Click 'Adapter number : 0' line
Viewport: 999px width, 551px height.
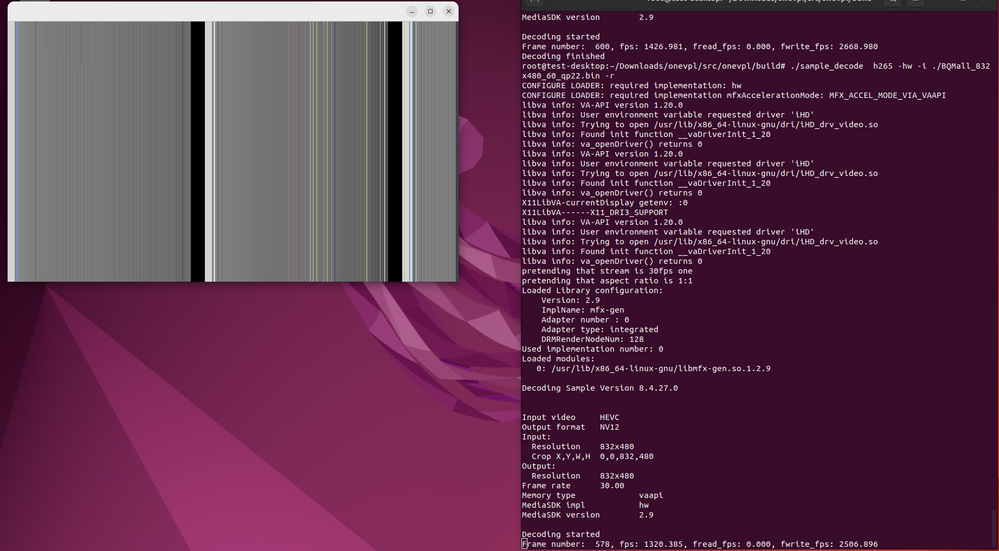coord(585,320)
